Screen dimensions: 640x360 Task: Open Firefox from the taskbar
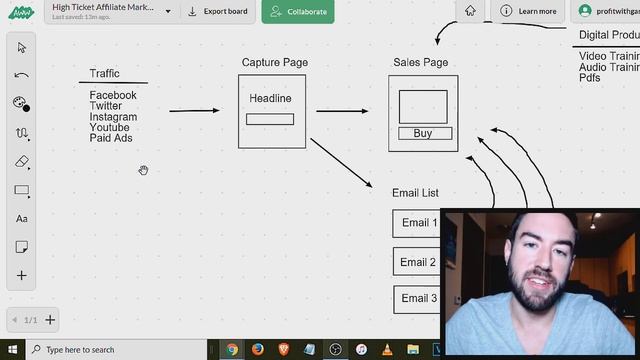coord(258,350)
